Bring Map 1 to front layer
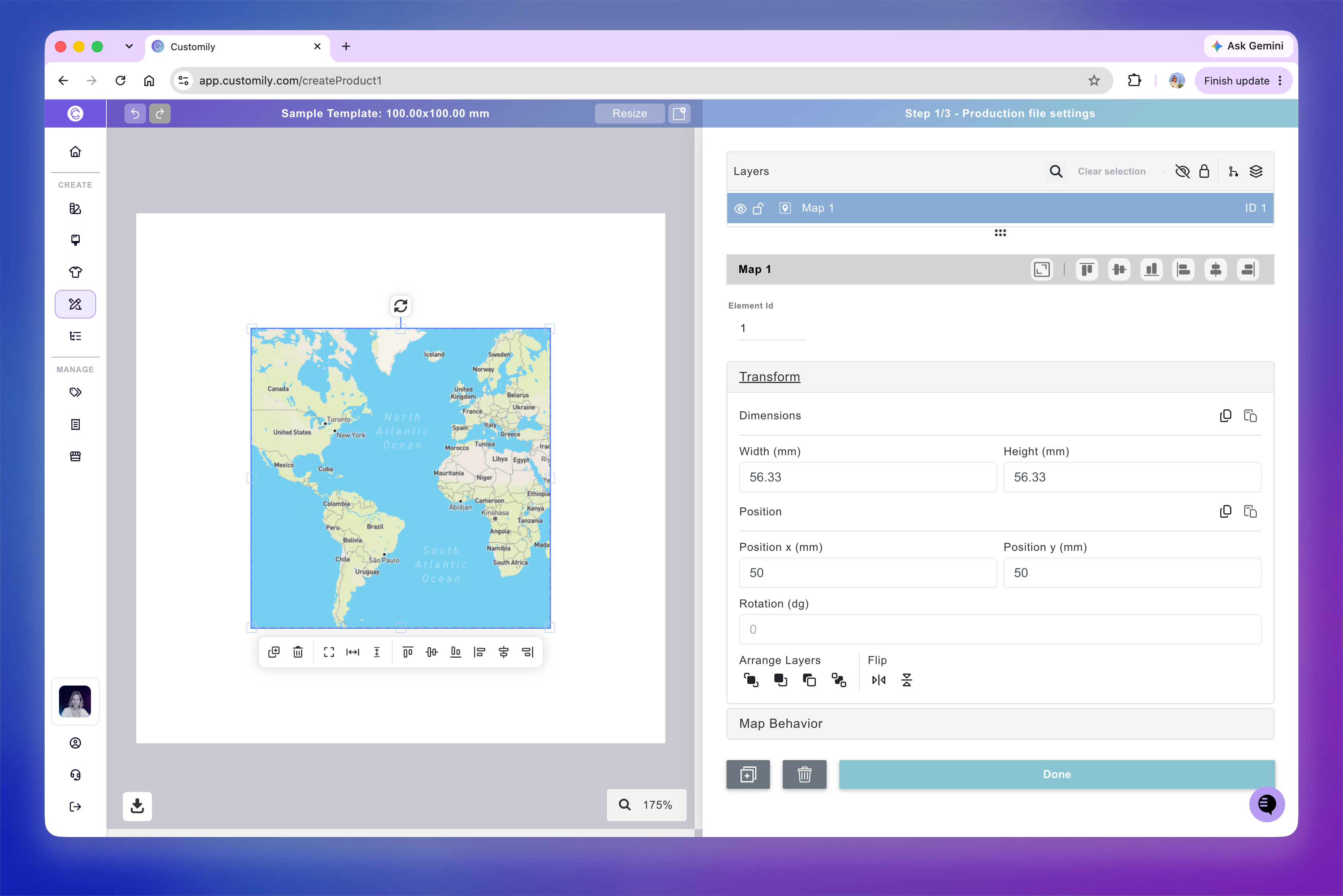Viewport: 1343px width, 896px height. click(x=751, y=680)
